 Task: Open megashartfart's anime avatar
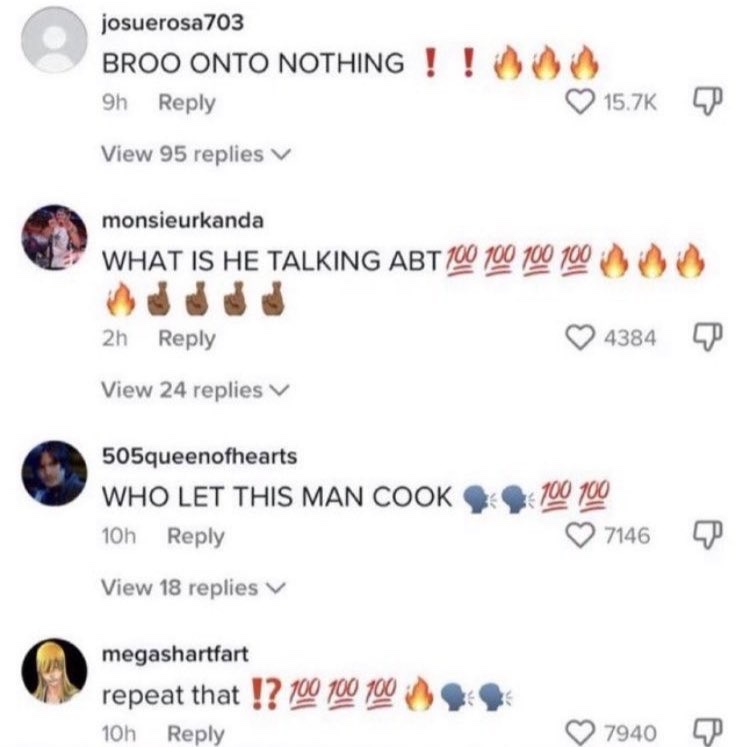(x=55, y=671)
